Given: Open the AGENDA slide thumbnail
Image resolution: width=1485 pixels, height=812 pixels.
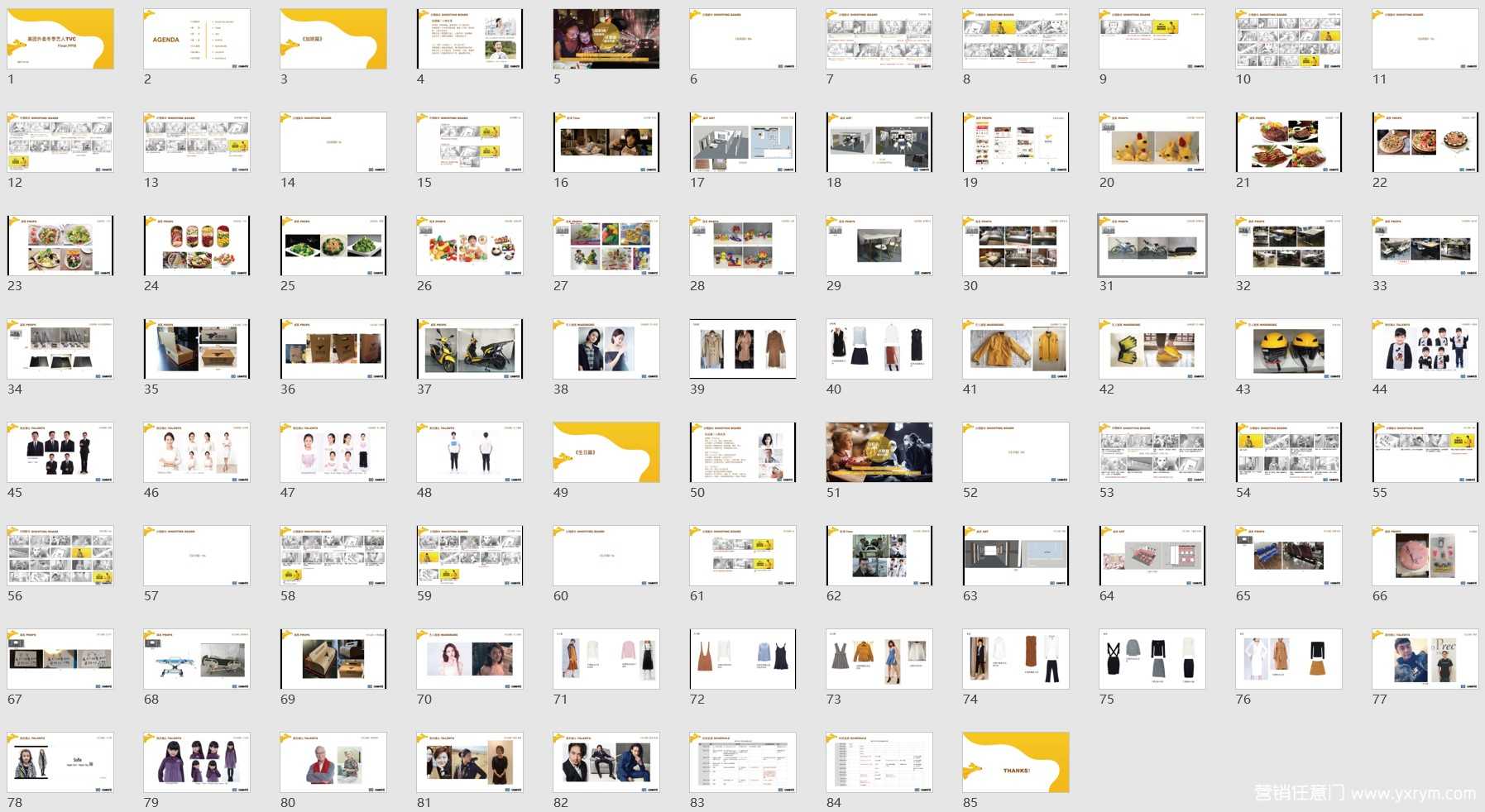Looking at the screenshot, I should click(197, 39).
